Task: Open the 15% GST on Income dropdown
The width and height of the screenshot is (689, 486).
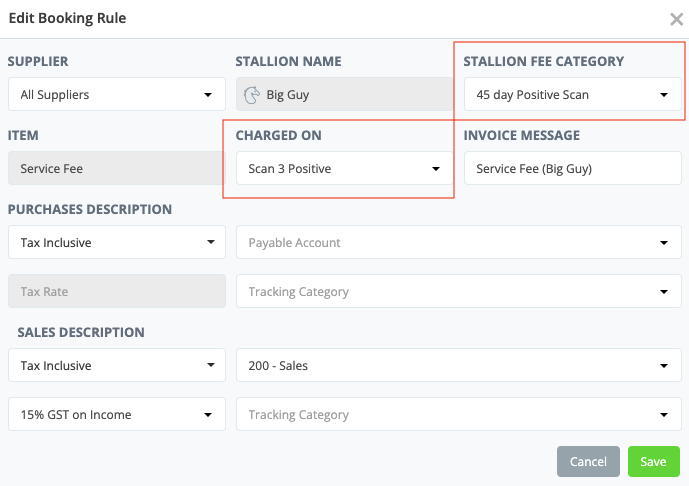Action: [x=116, y=415]
